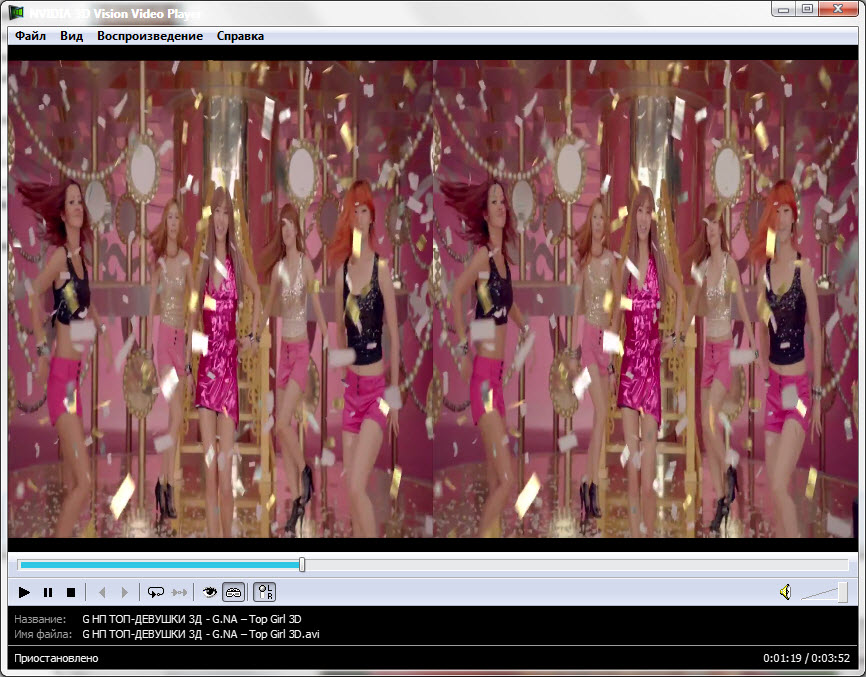The image size is (866, 677).
Task: Click the 0:01:19 / 0:03:52 time readout
Action: click(x=806, y=658)
